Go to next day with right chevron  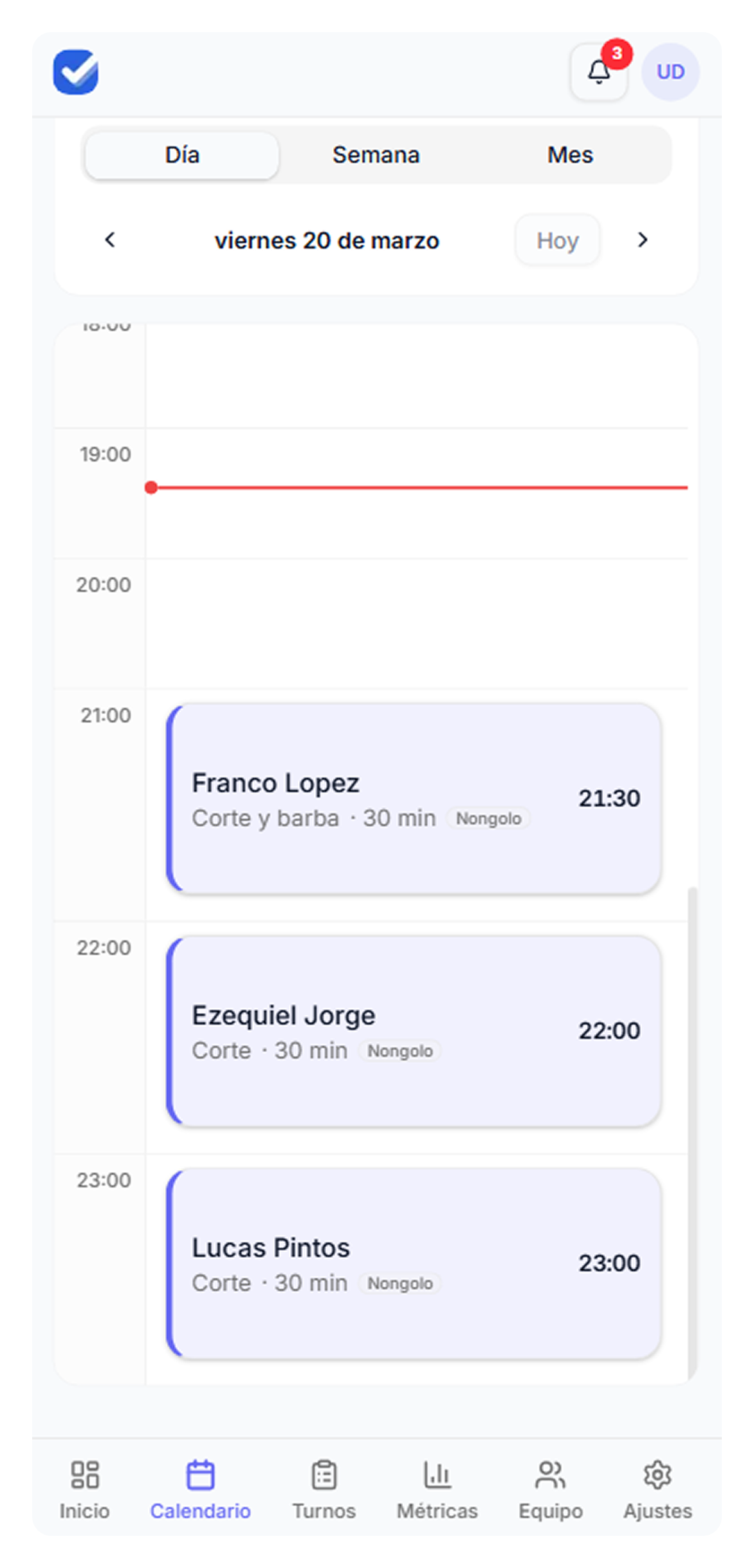click(x=642, y=240)
